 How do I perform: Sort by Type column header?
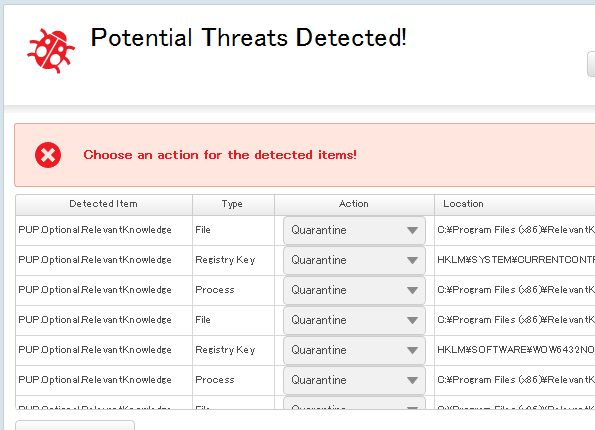coord(233,204)
